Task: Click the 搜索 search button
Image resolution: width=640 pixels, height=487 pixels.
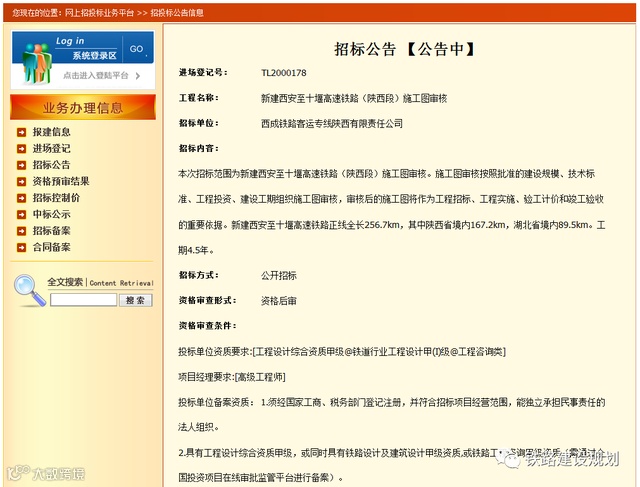Action: [136, 300]
